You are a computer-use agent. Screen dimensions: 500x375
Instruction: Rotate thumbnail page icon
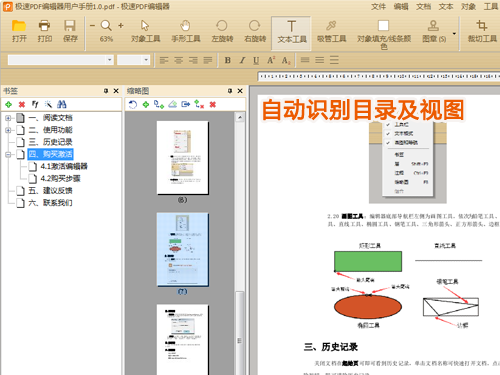pos(133,105)
